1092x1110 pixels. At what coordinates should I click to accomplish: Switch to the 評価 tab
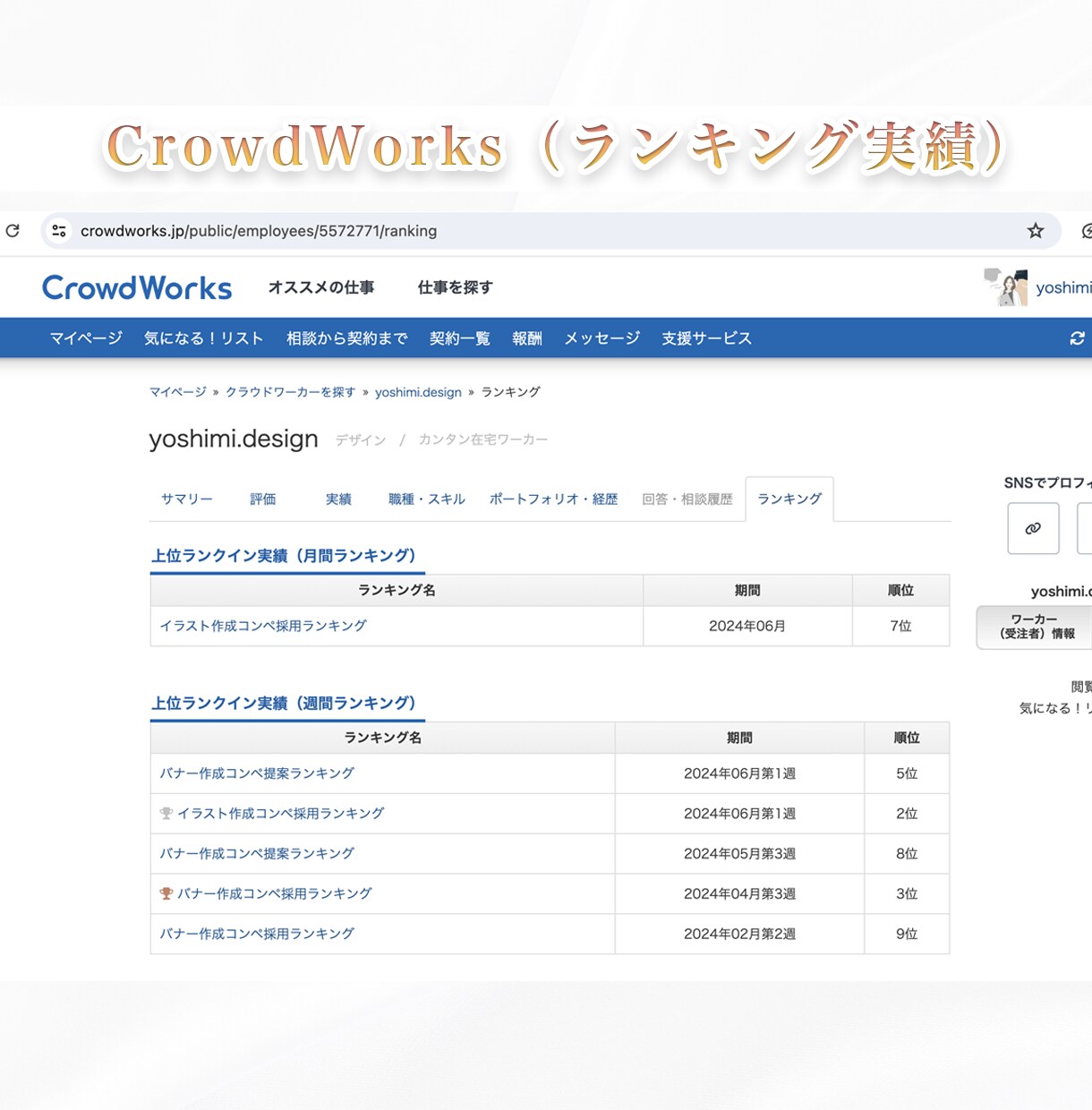tap(263, 499)
